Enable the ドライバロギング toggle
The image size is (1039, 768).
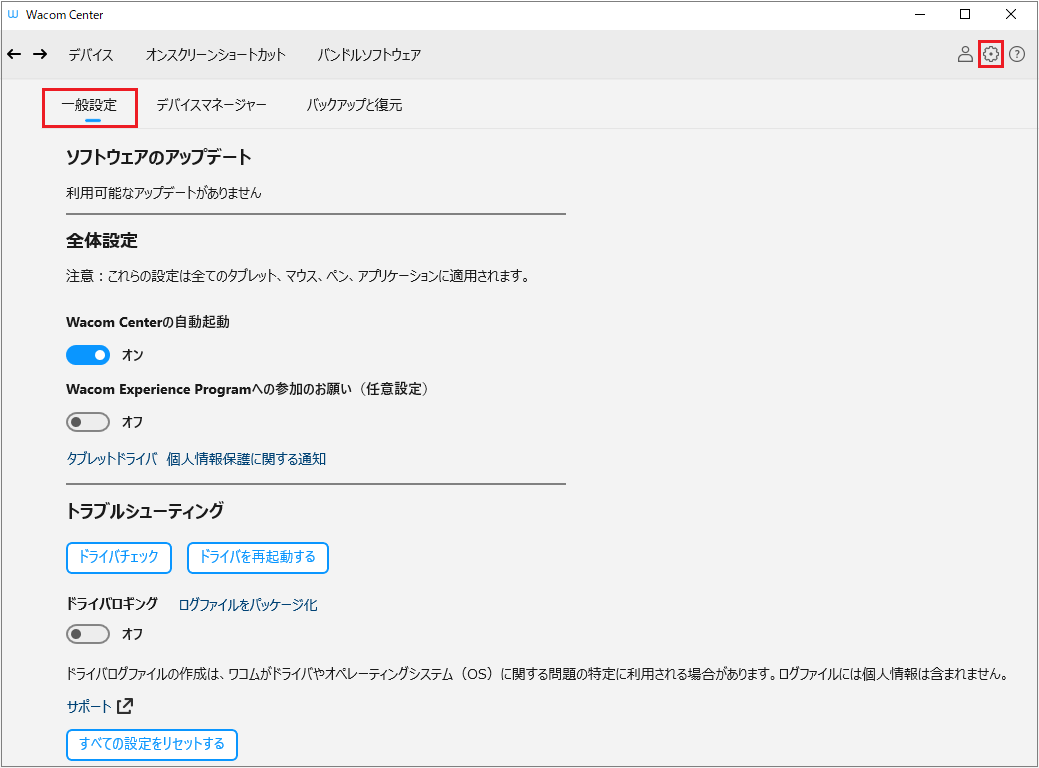(88, 634)
